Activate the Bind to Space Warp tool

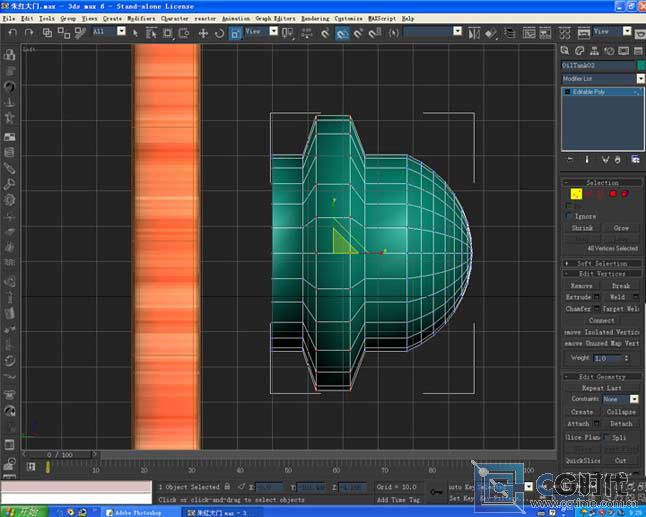80,33
